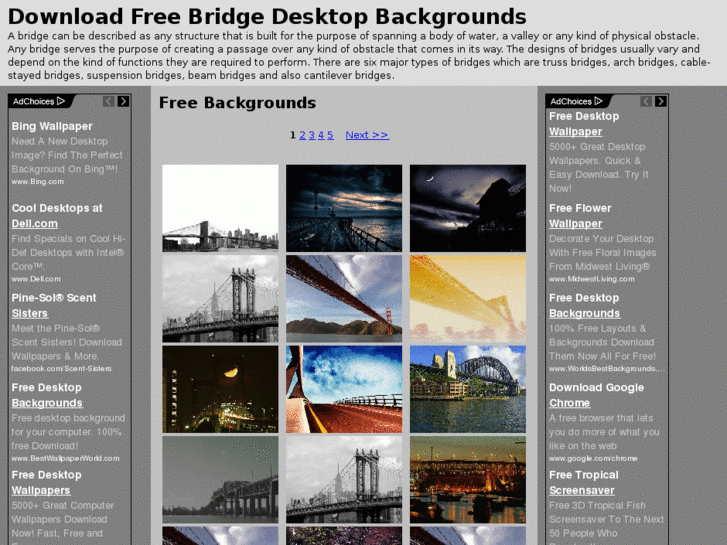Go to next ads in left panel

(123, 101)
